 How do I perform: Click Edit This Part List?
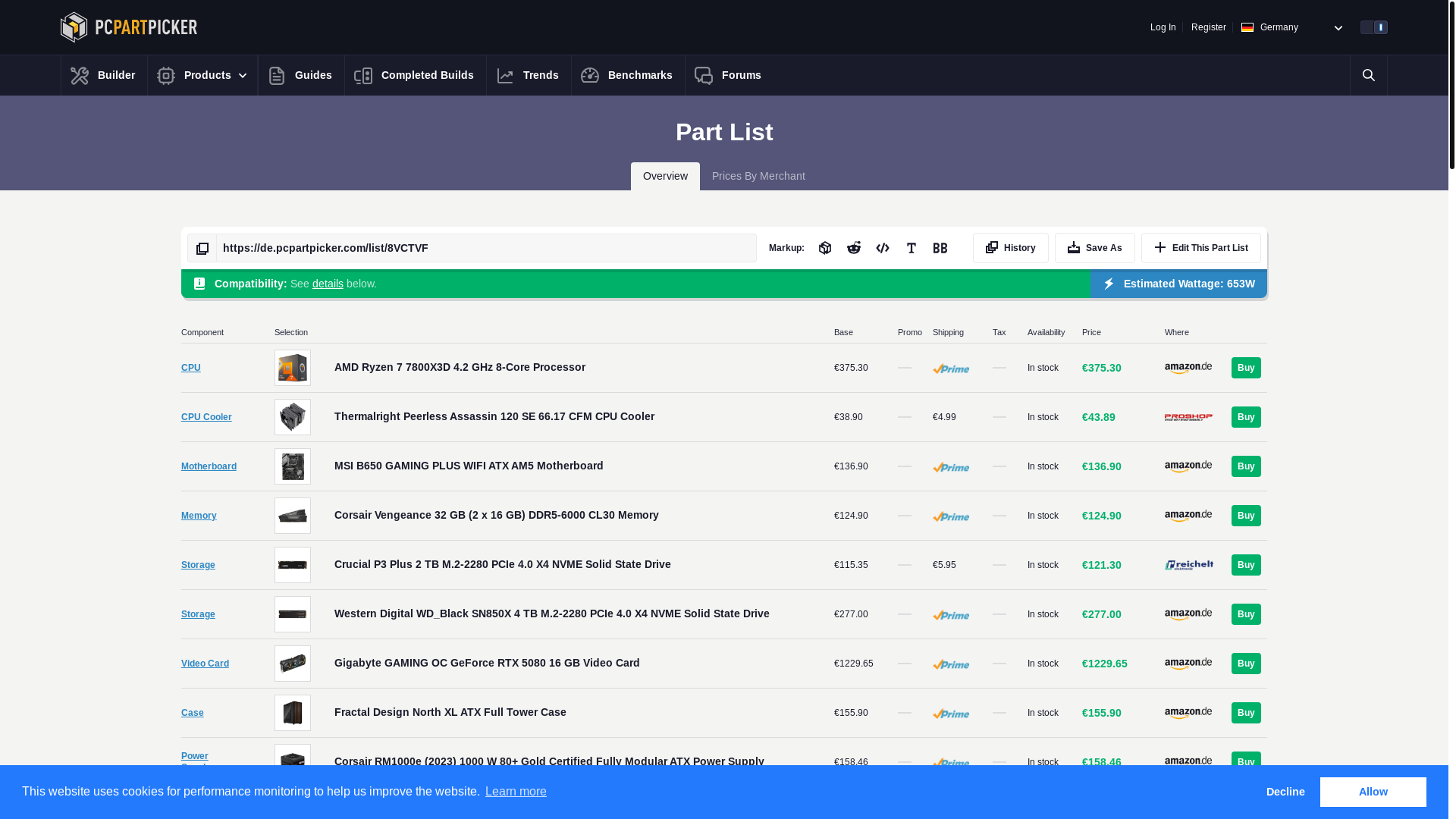1201,248
